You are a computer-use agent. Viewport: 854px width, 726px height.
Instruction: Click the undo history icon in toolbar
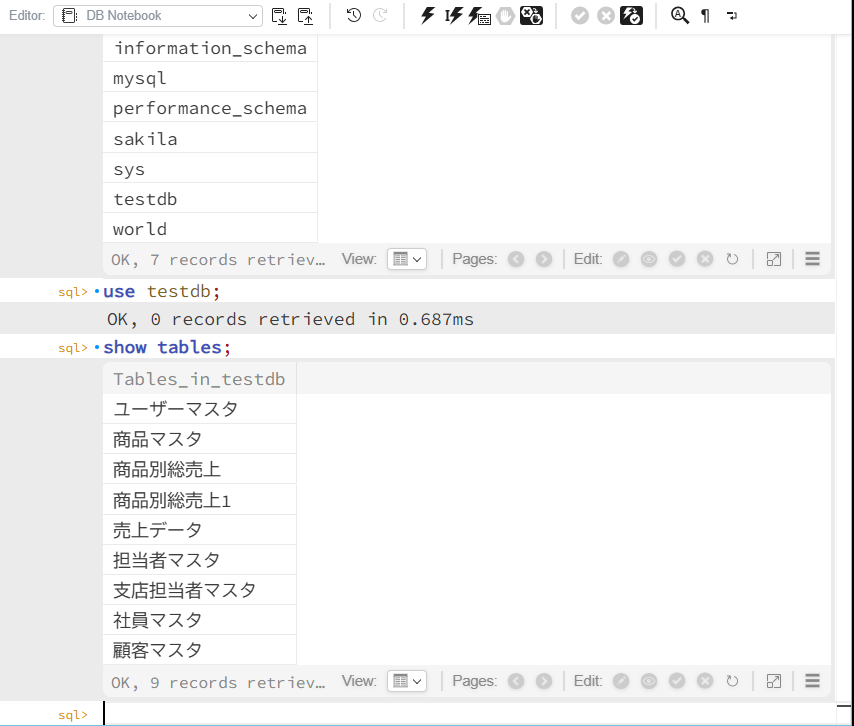pos(353,15)
